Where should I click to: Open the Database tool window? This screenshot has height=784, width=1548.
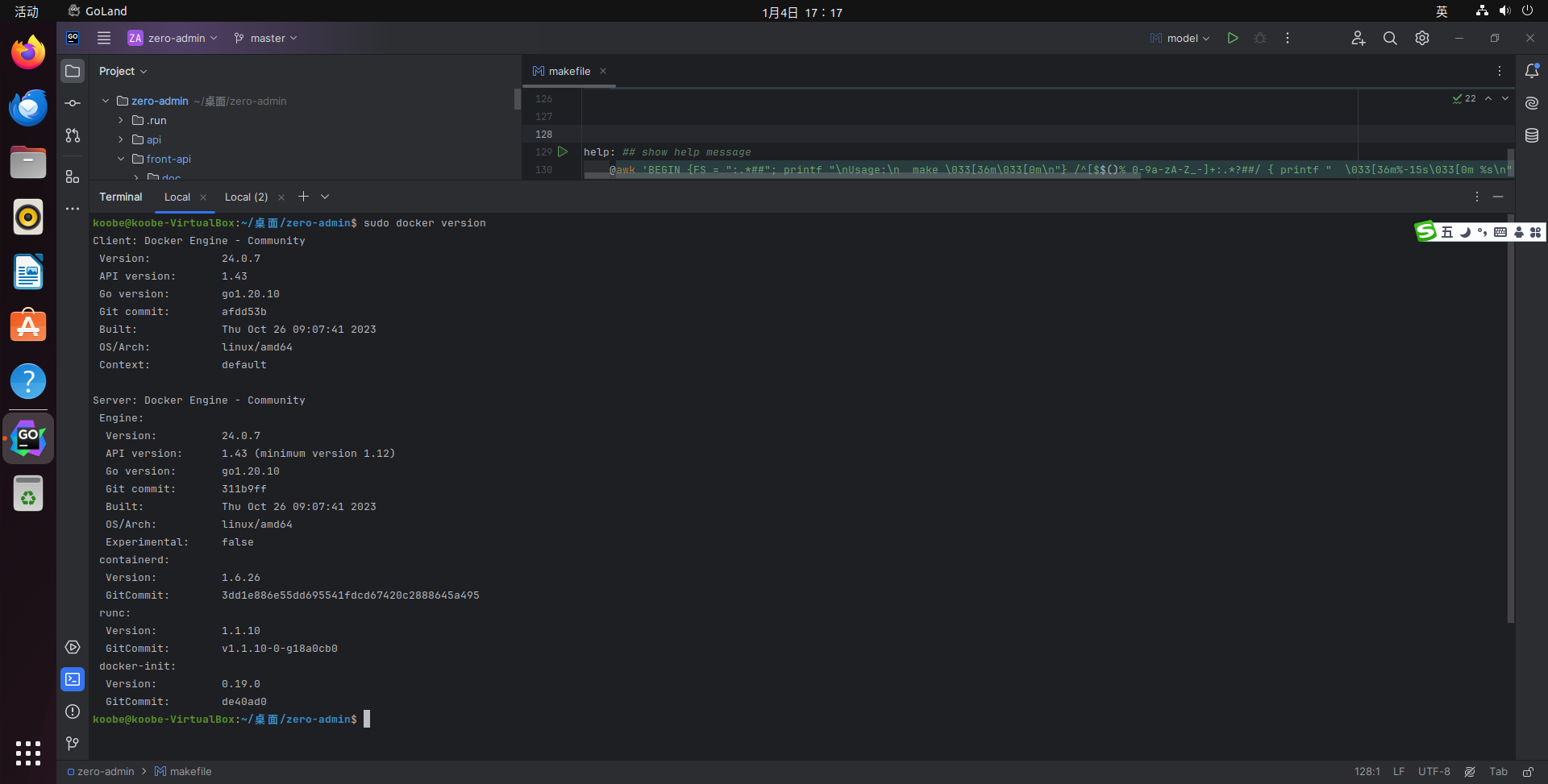click(1532, 135)
